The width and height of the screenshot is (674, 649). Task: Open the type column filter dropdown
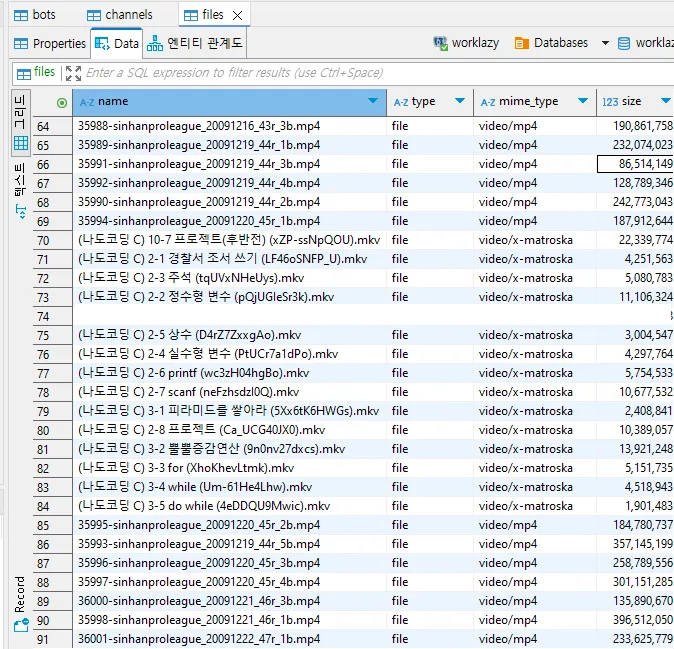(460, 101)
